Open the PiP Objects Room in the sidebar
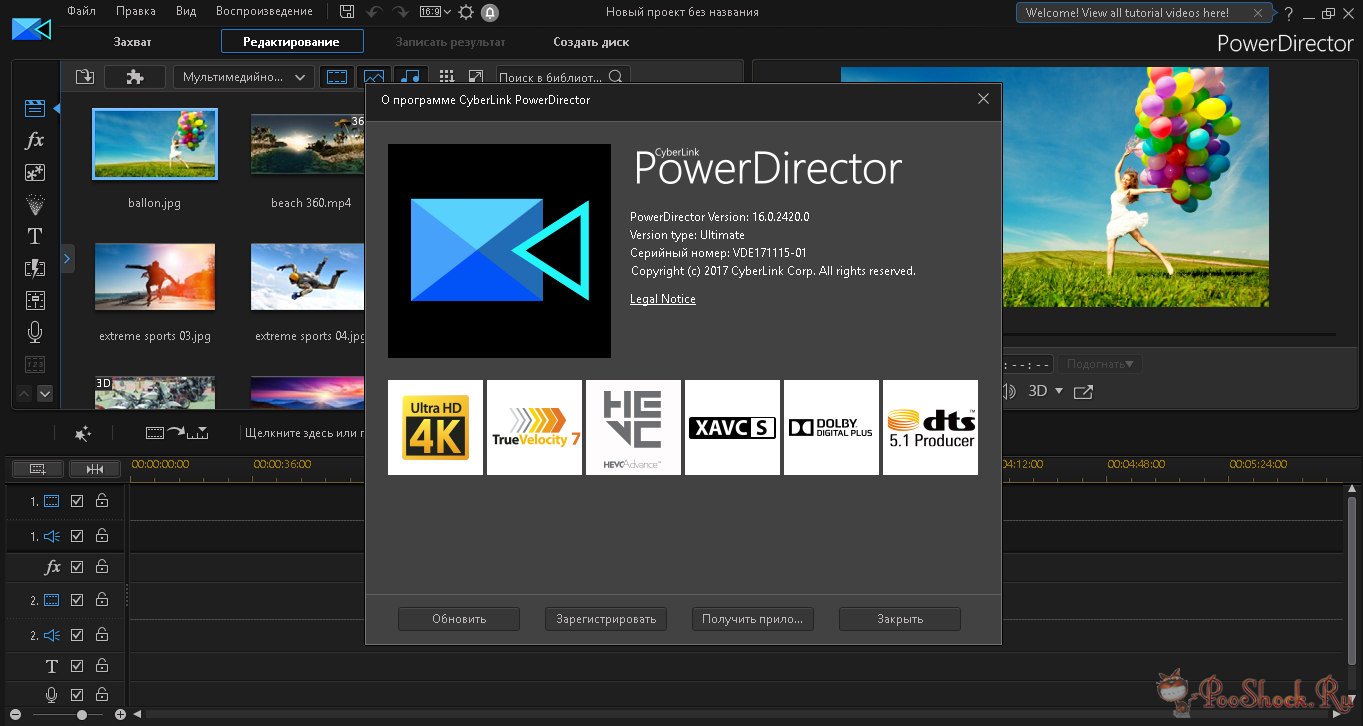The height and width of the screenshot is (726, 1363). tap(35, 172)
